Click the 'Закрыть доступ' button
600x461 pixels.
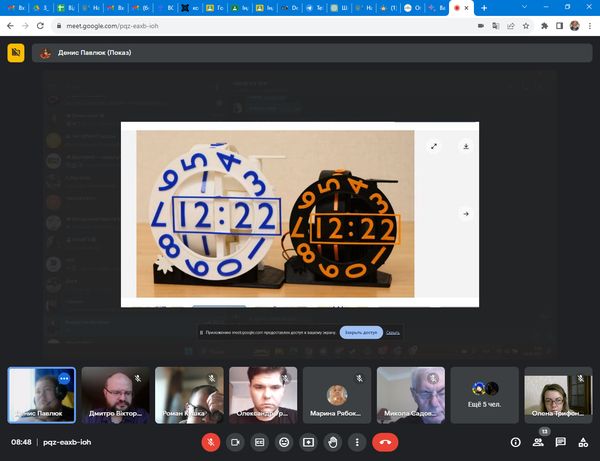tap(360, 332)
